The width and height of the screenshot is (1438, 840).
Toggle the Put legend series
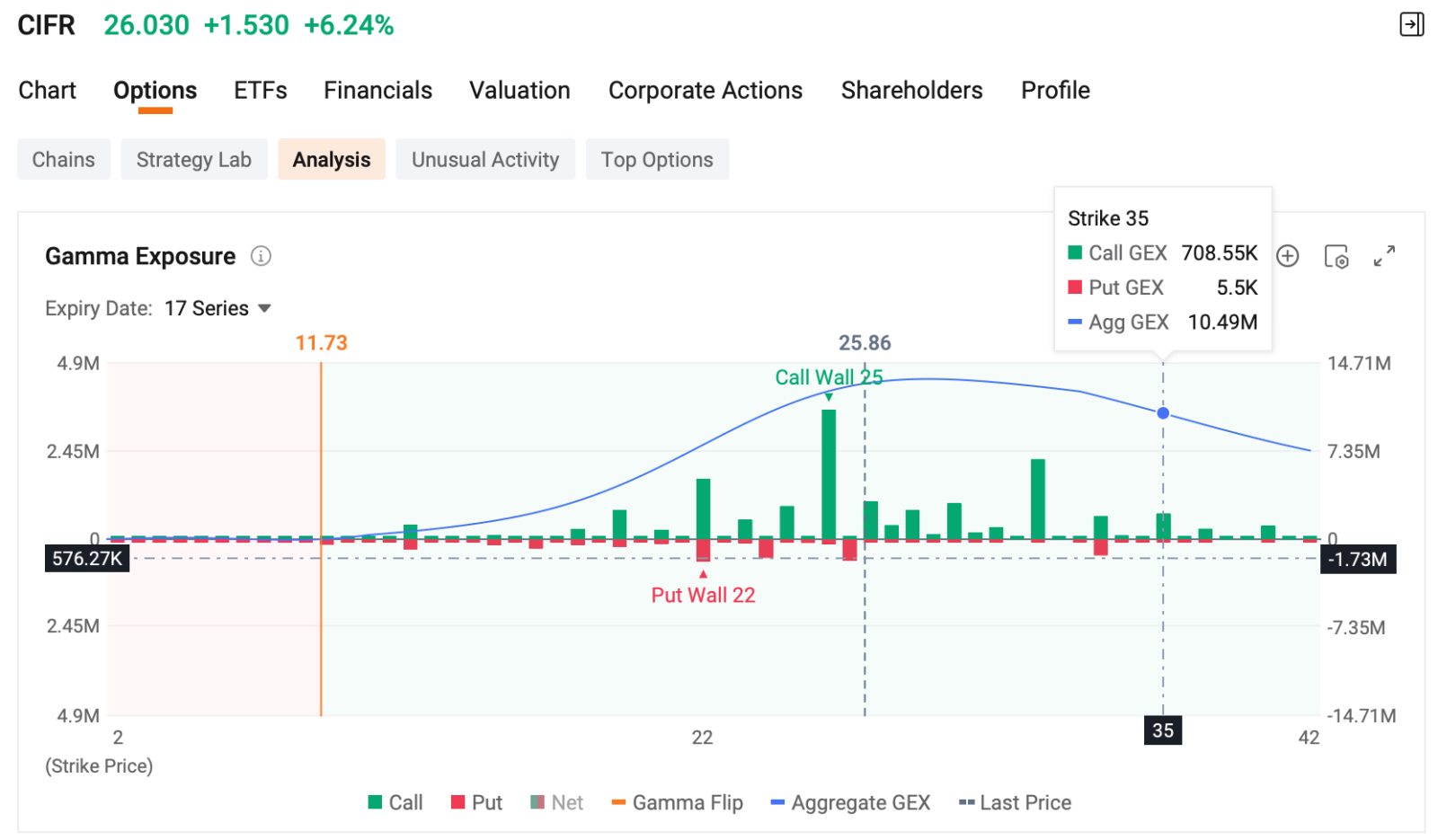click(x=476, y=802)
